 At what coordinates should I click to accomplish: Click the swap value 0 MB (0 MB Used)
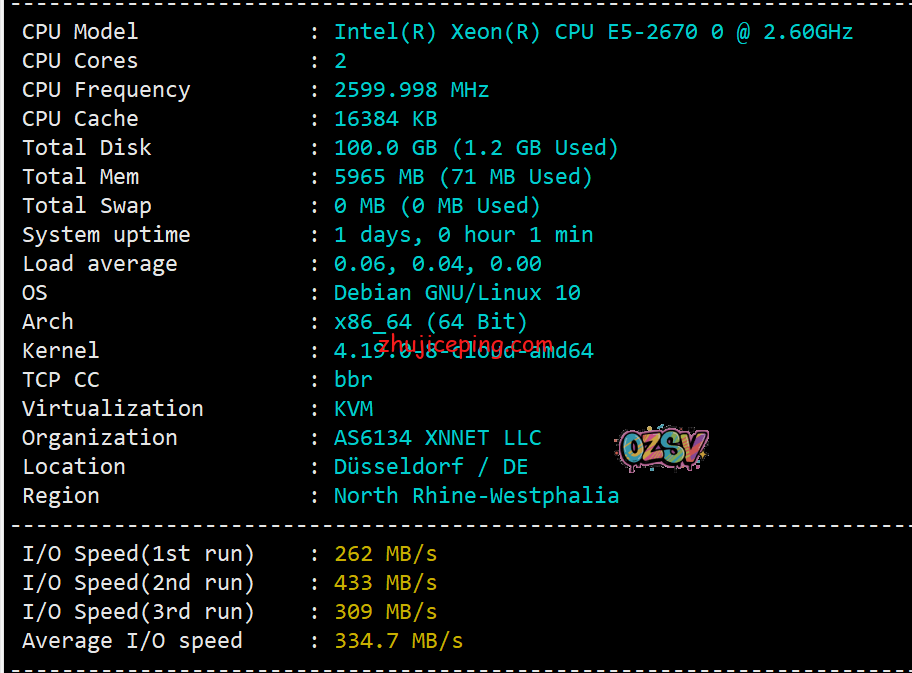coord(437,206)
